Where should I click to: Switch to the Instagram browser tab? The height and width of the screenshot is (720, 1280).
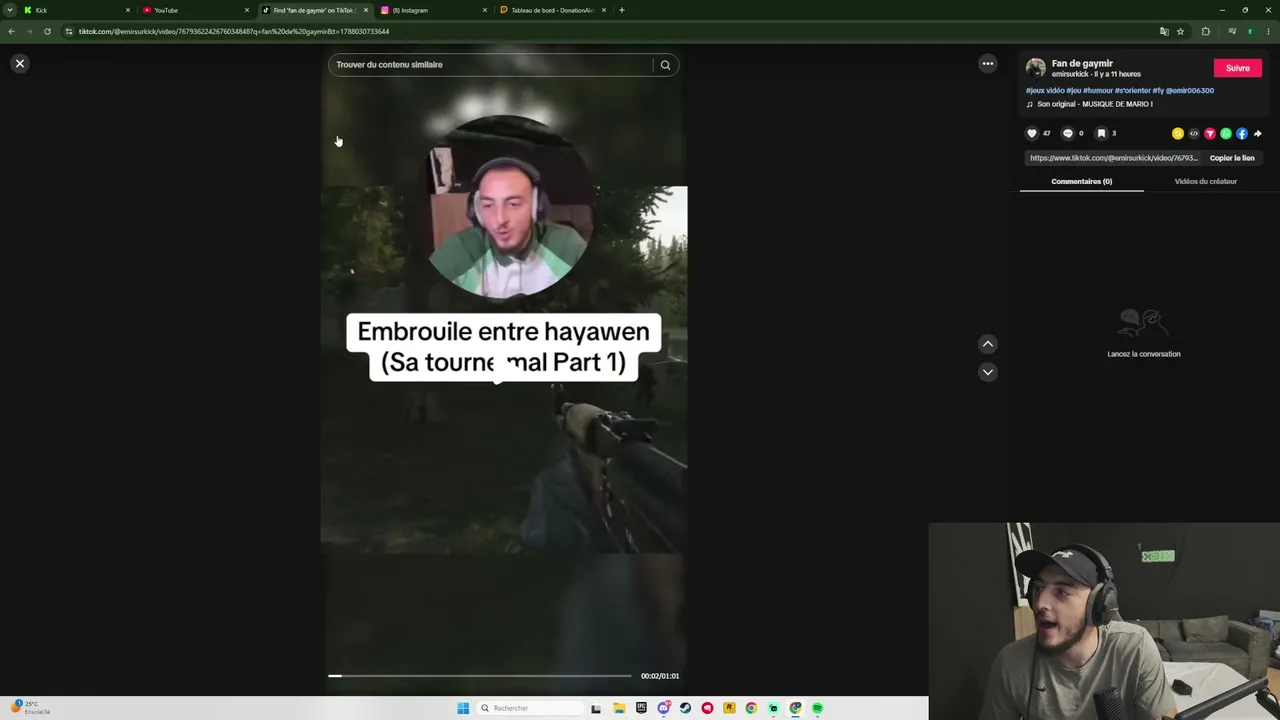pos(433,10)
